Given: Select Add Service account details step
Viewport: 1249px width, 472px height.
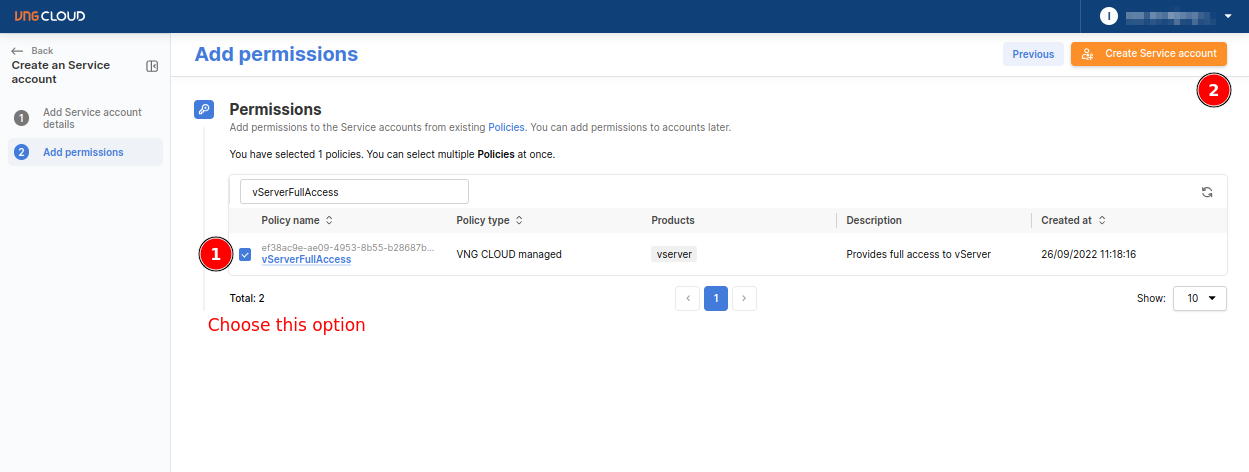Looking at the screenshot, I should point(92,118).
